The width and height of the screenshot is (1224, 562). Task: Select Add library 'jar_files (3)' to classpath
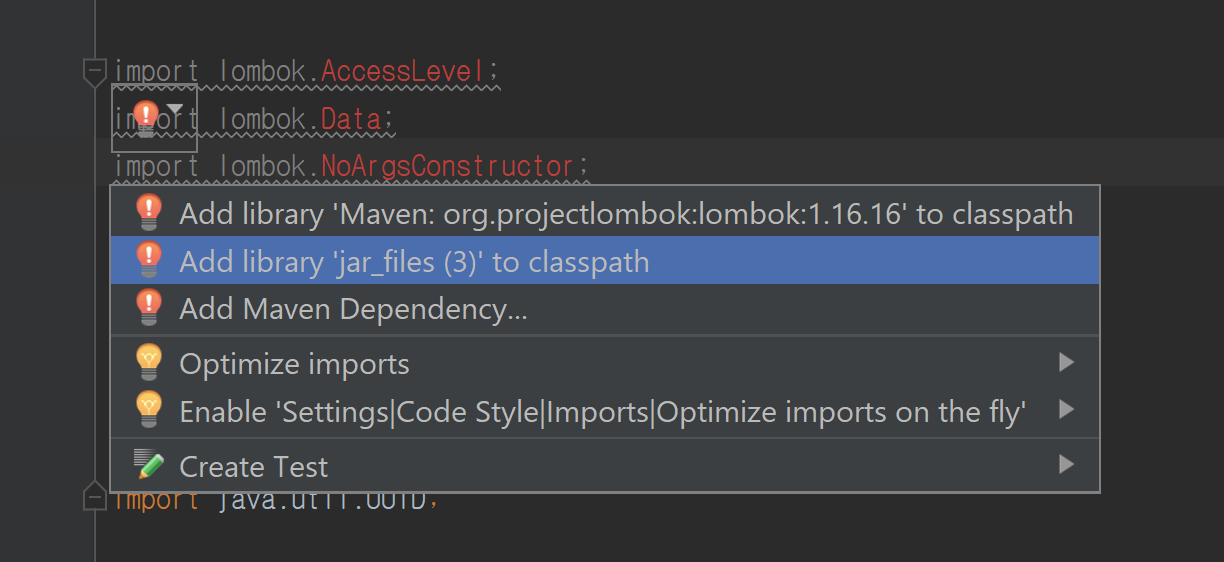tap(414, 262)
